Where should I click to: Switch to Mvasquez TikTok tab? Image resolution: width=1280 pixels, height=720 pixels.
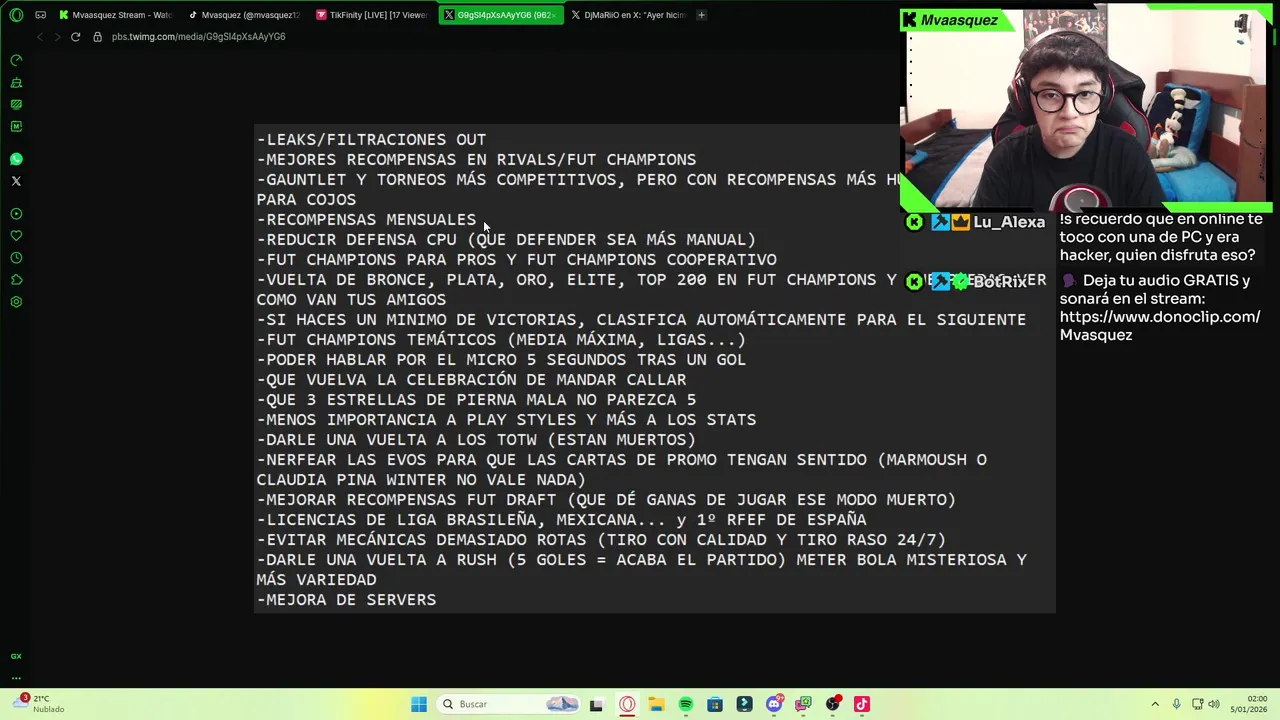tap(243, 15)
